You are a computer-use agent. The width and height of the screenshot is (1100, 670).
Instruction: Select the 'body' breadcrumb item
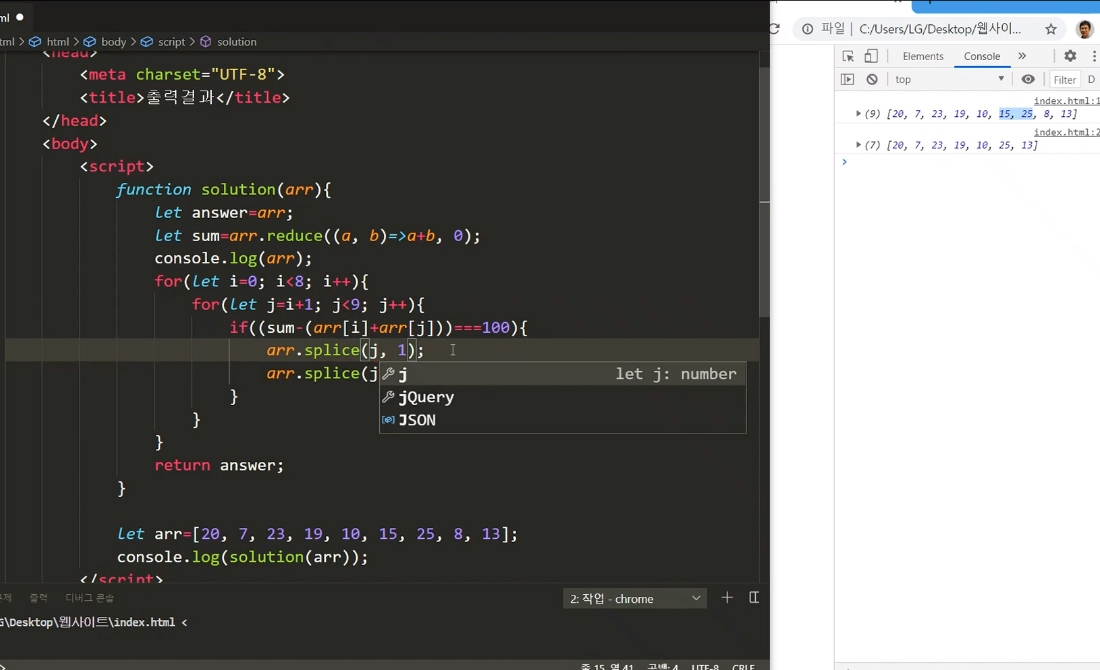[x=114, y=42]
